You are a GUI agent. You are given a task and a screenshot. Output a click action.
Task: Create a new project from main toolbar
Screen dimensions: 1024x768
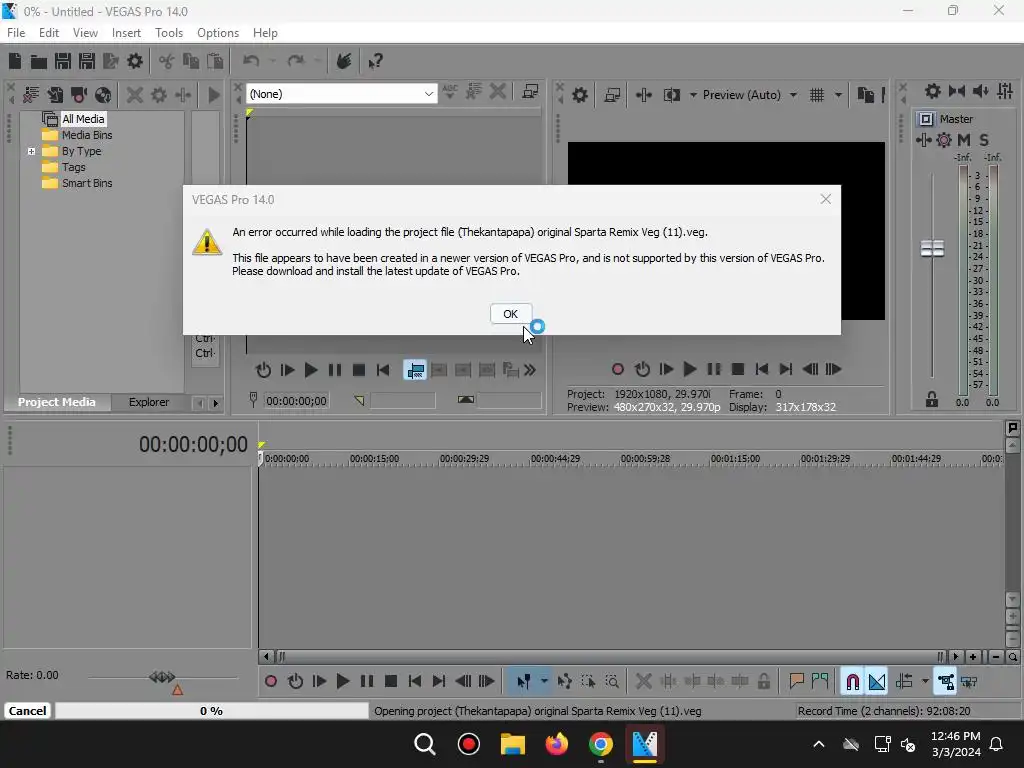(15, 61)
